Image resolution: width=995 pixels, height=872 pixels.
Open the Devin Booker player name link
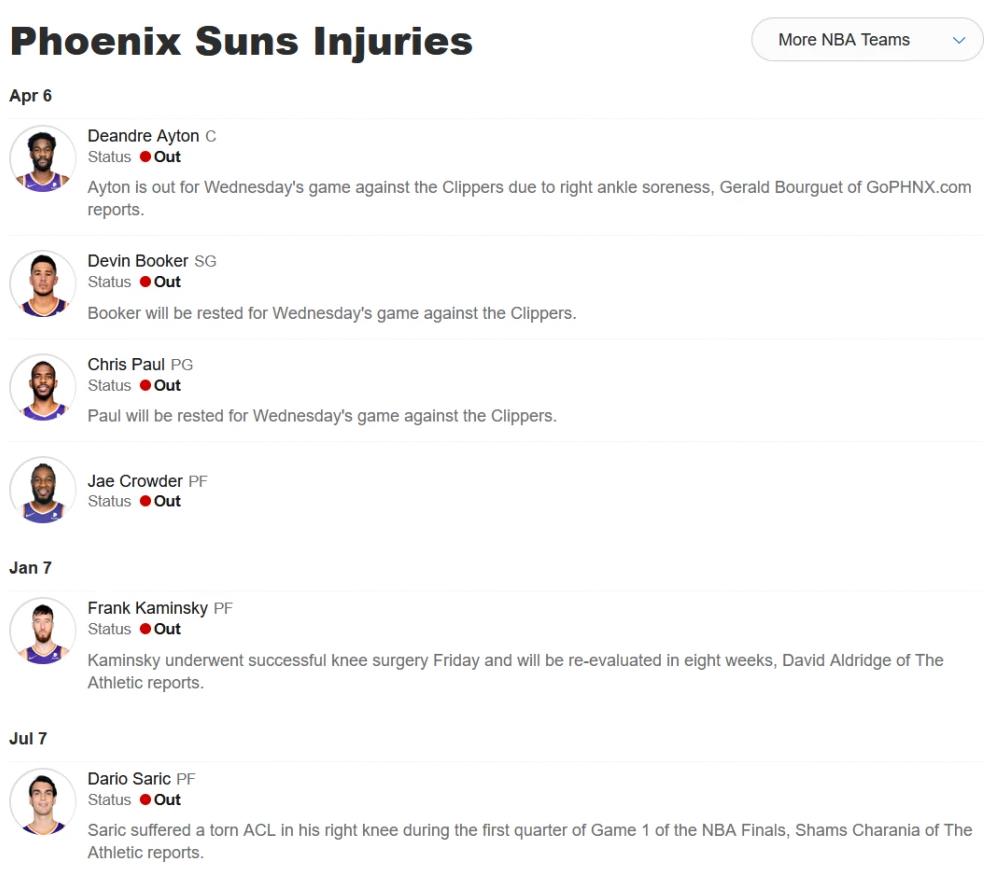pyautogui.click(x=138, y=261)
